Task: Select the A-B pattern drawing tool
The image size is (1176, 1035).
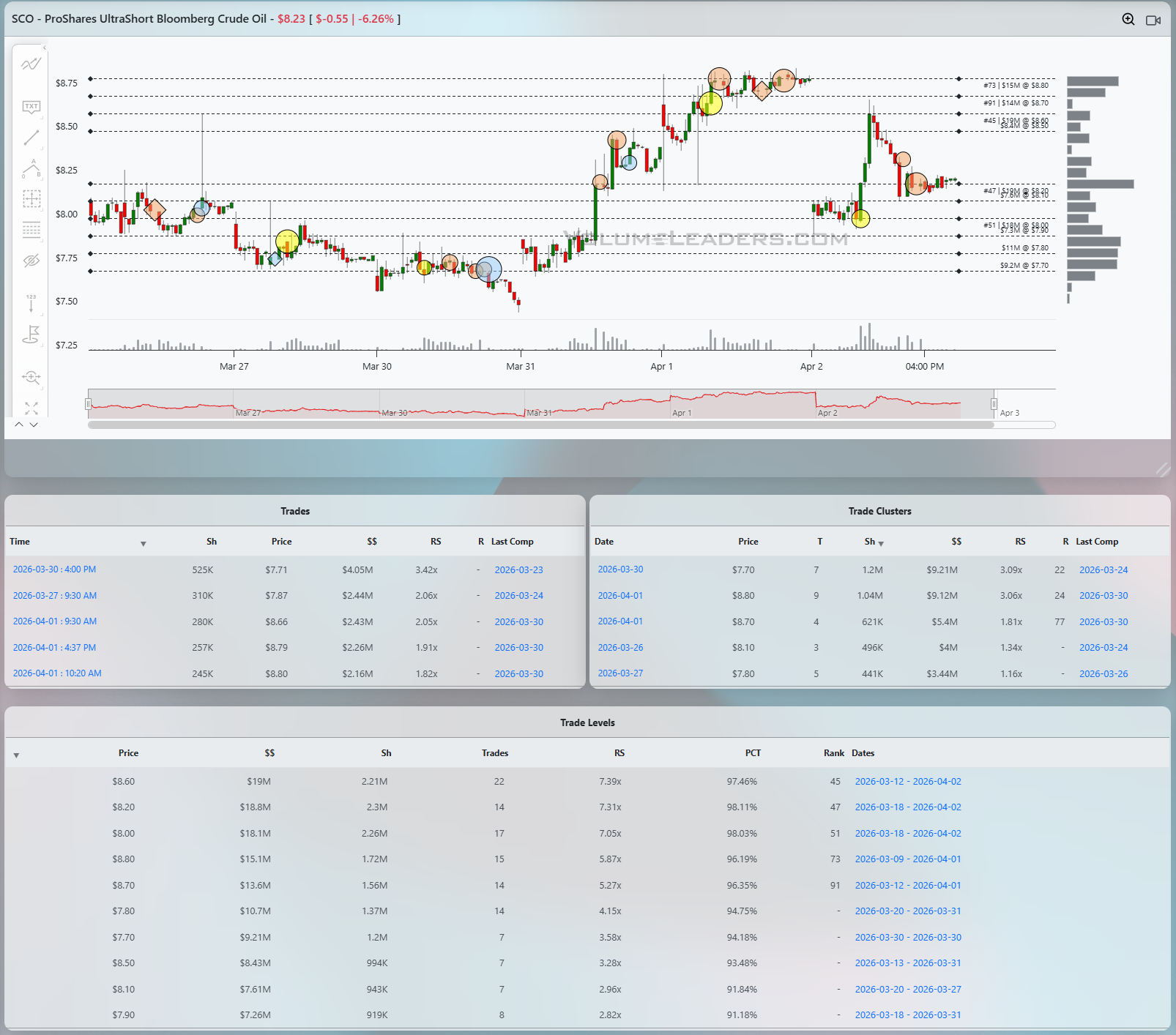Action: coord(31,168)
